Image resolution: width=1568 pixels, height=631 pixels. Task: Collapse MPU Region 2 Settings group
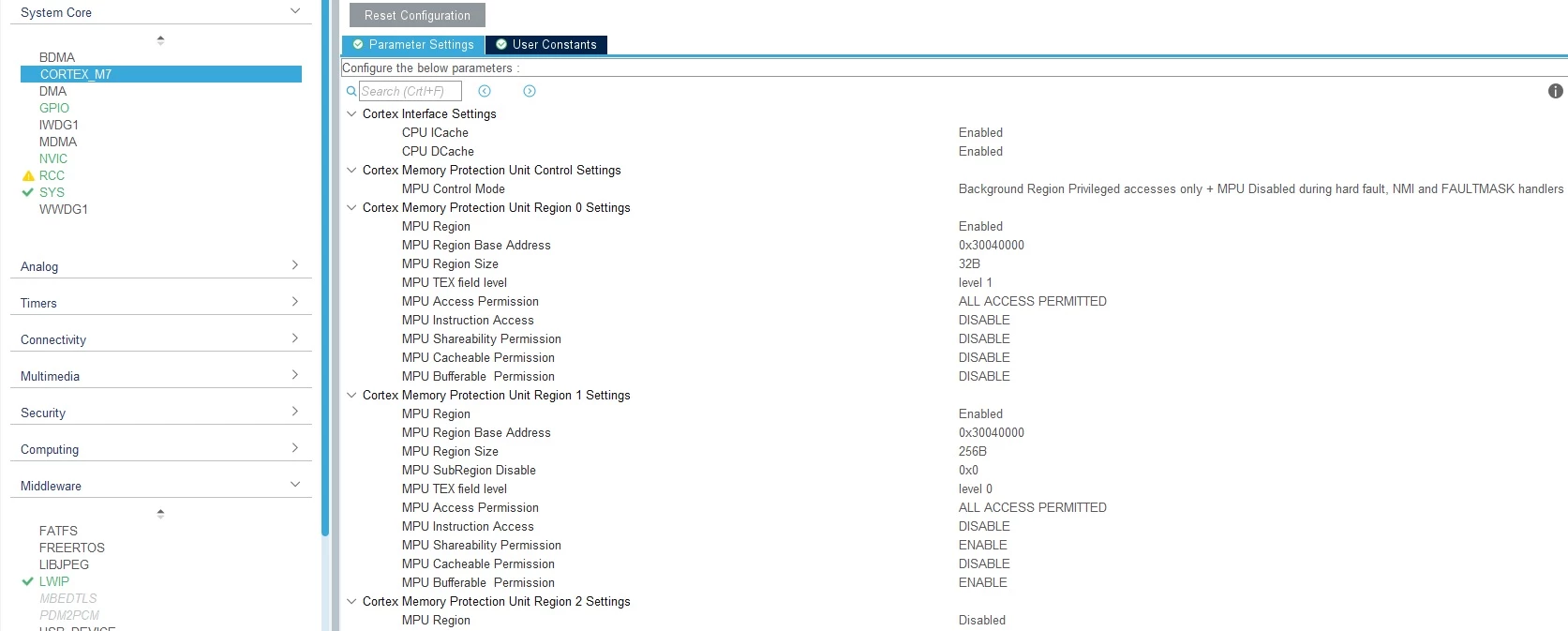[x=351, y=601]
